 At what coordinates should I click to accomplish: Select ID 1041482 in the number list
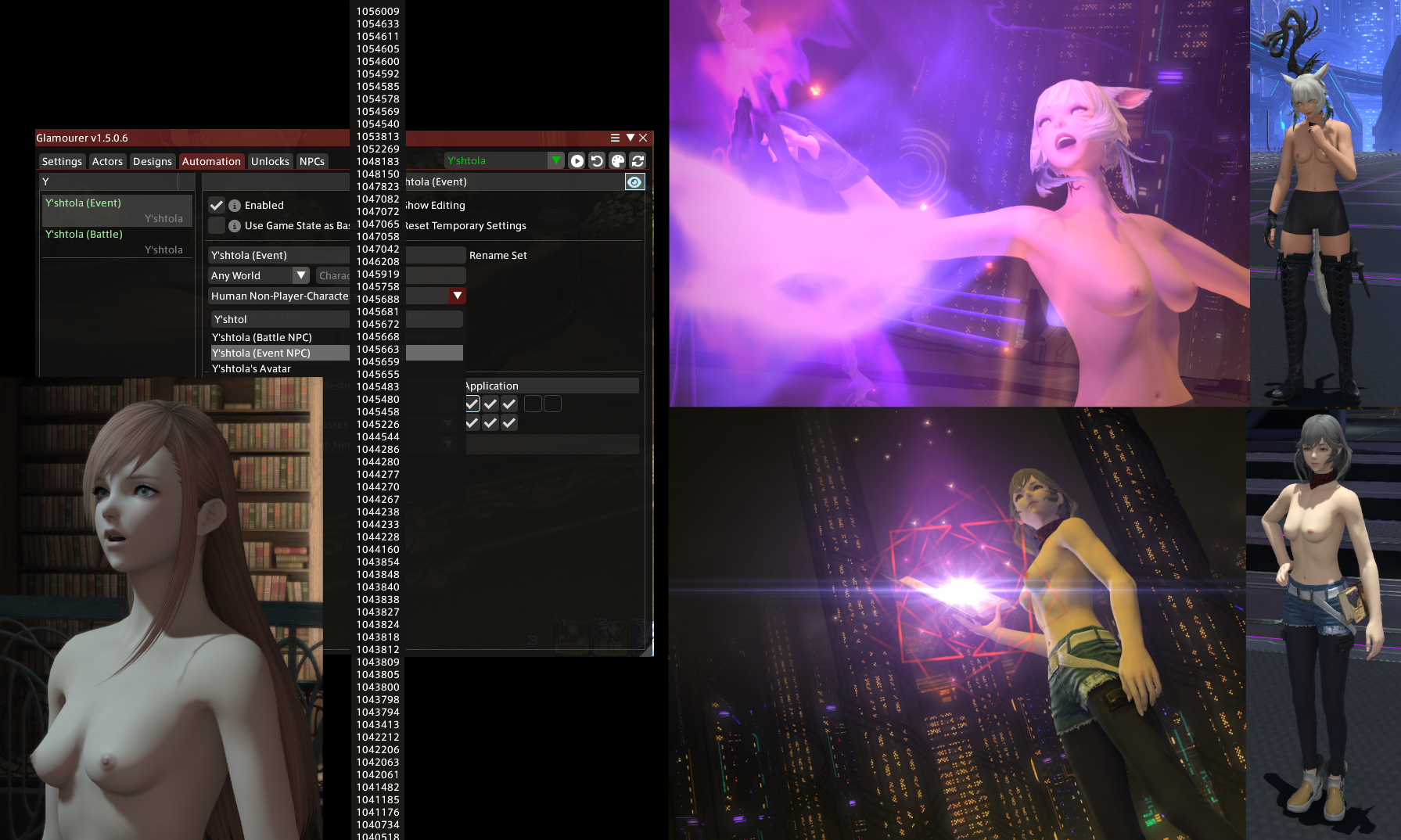click(x=378, y=787)
